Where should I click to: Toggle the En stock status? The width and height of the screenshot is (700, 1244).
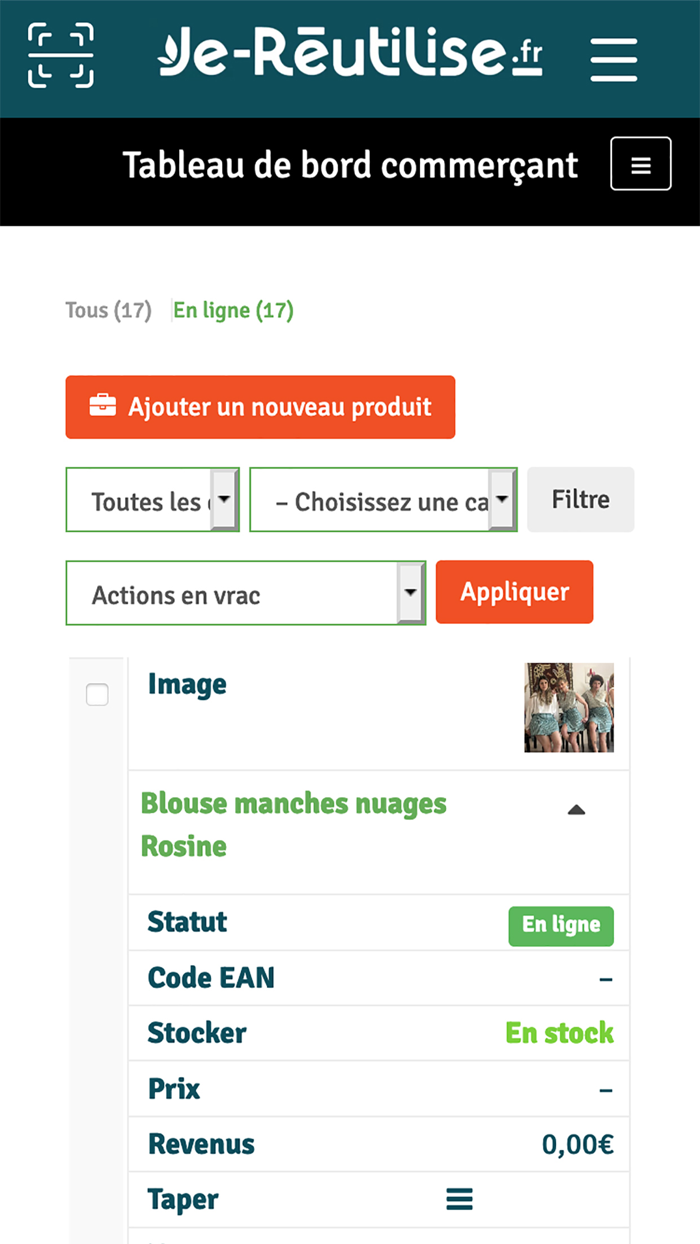[x=559, y=1033]
